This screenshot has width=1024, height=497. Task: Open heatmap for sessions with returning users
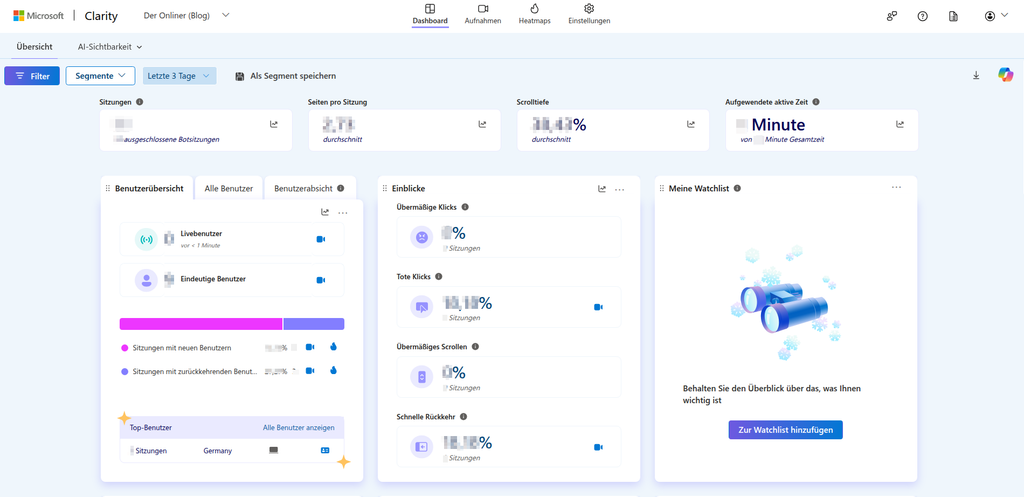point(332,371)
